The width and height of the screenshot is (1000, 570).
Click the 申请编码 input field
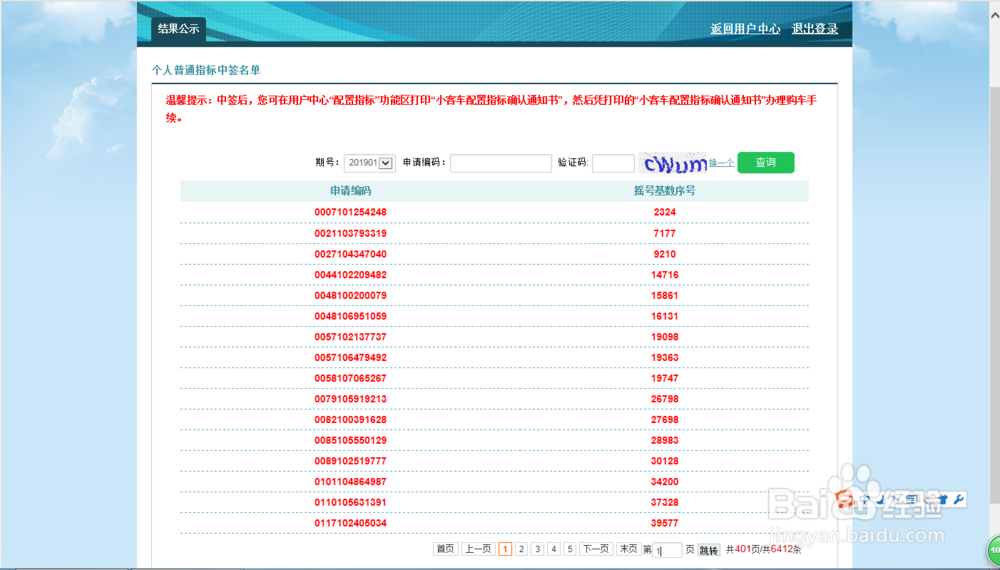click(501, 163)
